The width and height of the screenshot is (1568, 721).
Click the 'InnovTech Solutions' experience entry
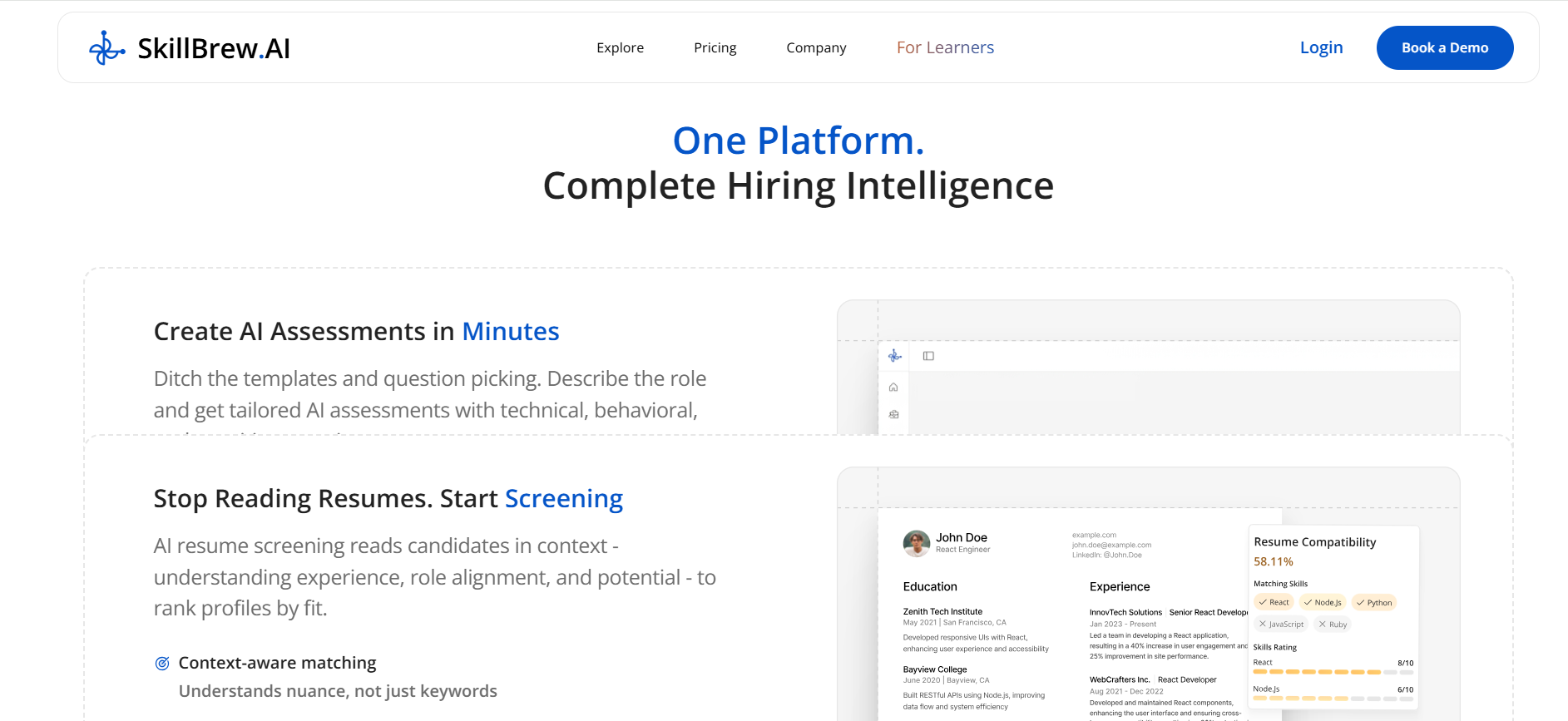point(1125,612)
